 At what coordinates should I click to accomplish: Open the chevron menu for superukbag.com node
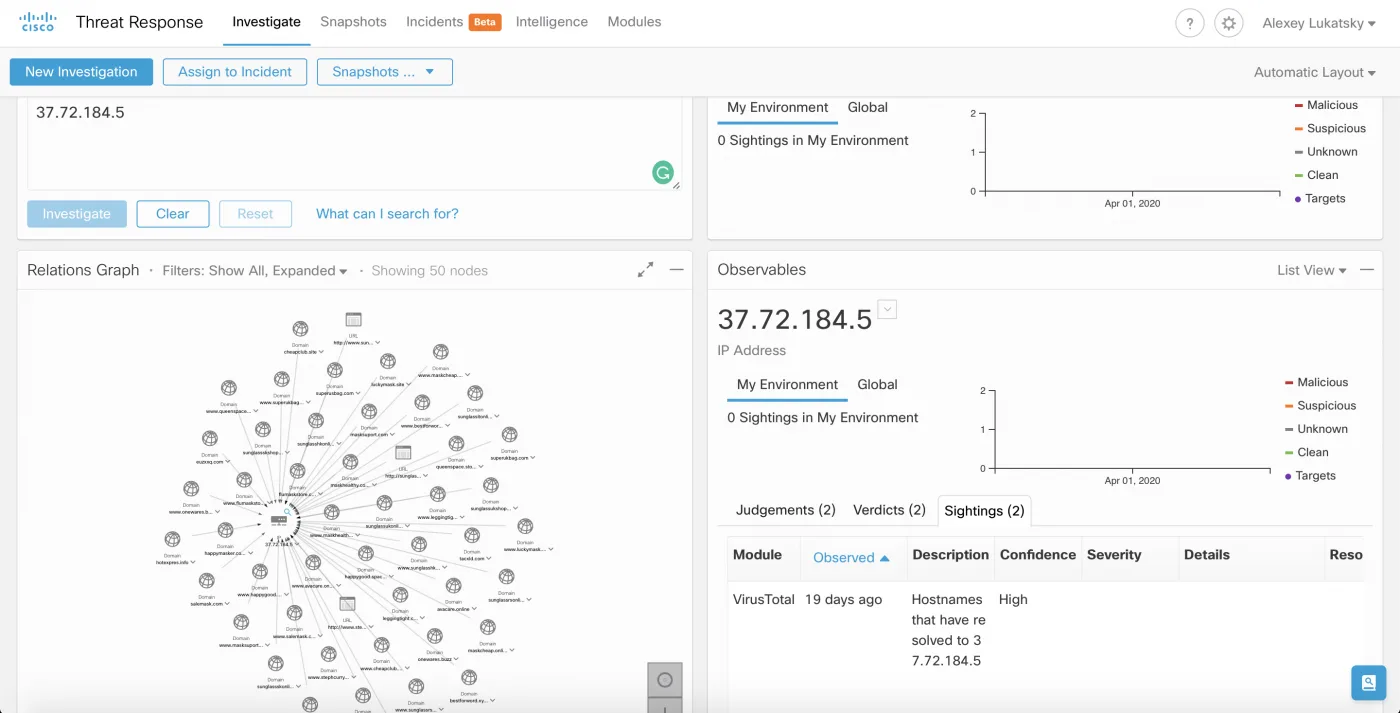(533, 457)
